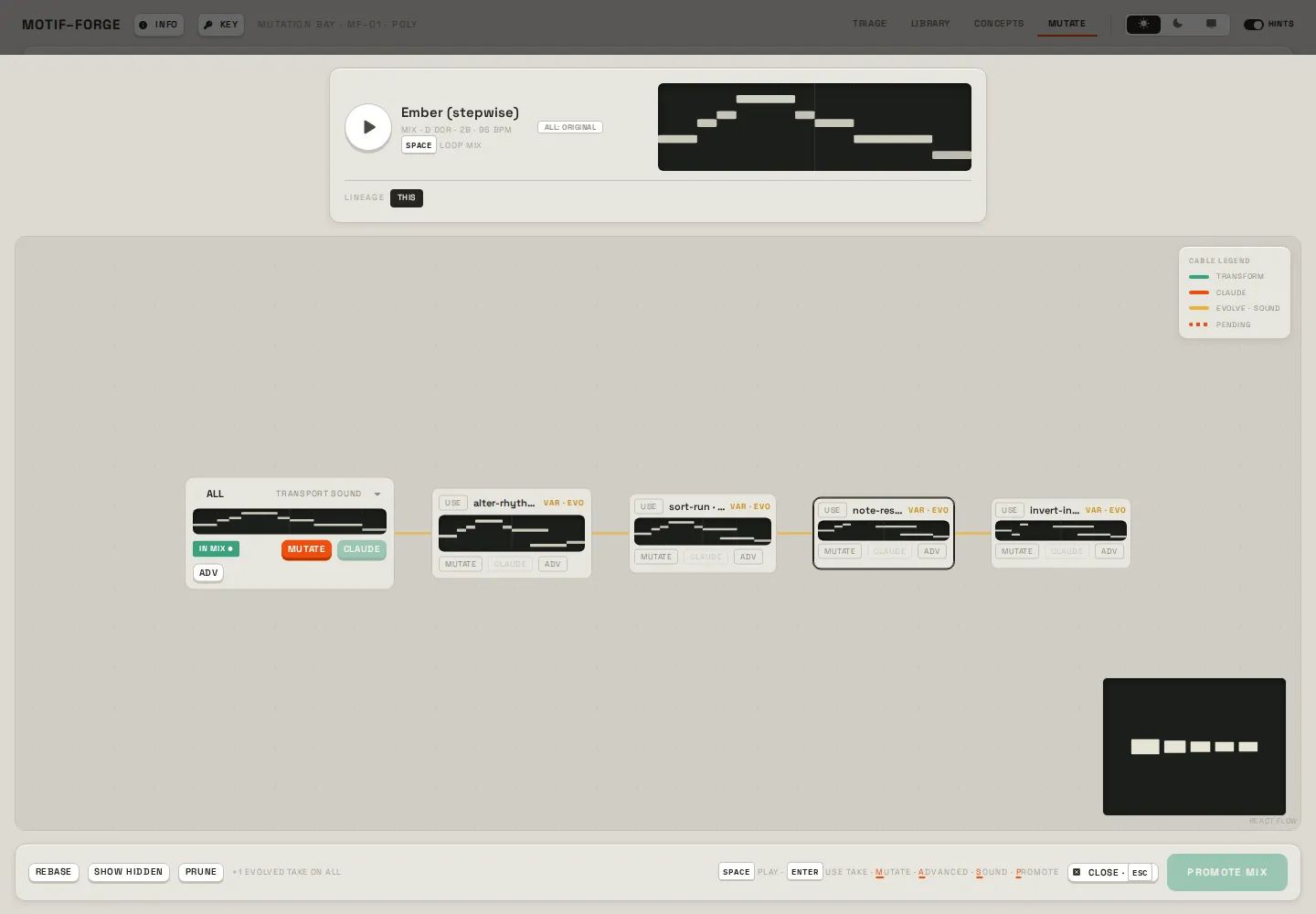
Task: Click the orange Mutate button on ALL node
Action: pos(306,549)
